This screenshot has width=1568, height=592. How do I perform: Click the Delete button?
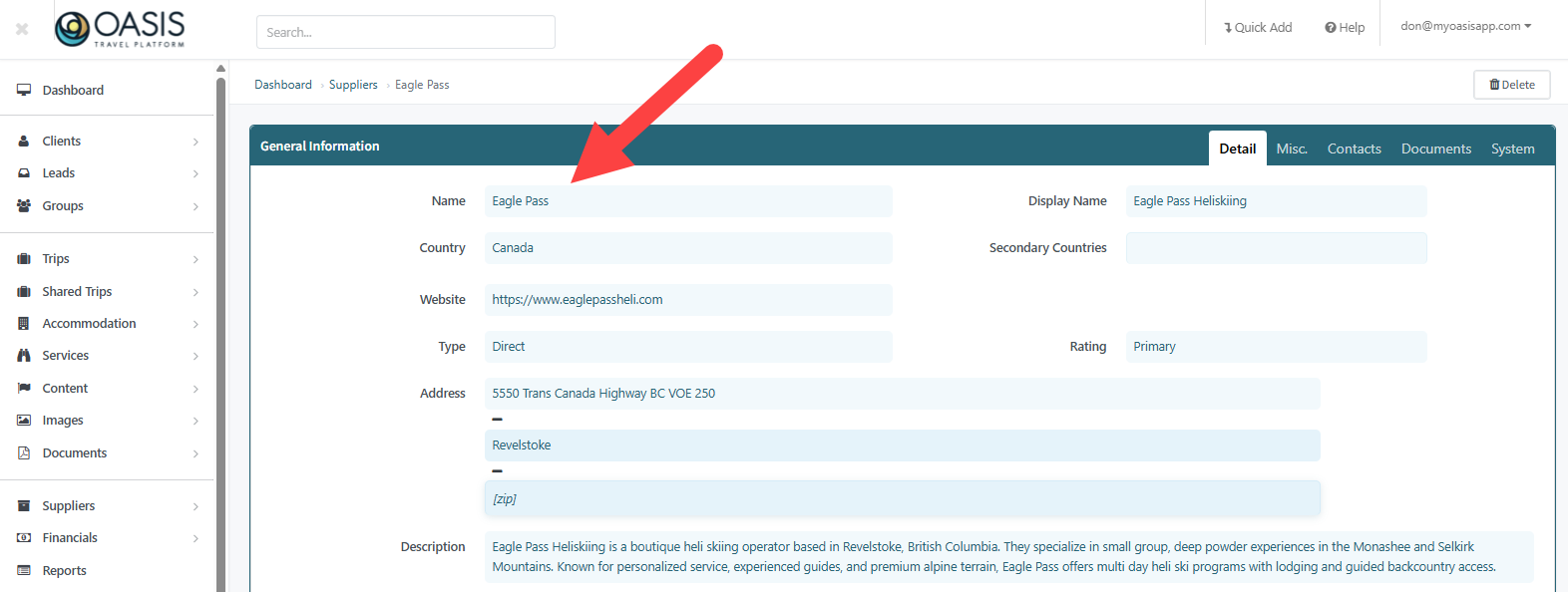click(1511, 85)
